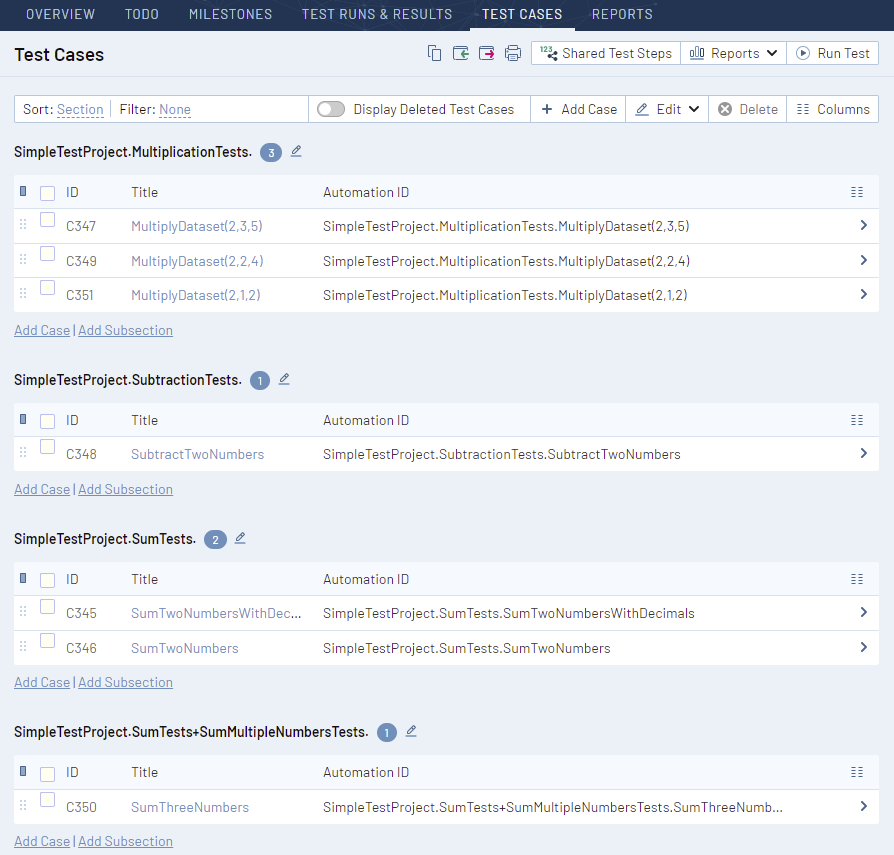
Task: Click drag handle for case C348
Action: pos(23,453)
